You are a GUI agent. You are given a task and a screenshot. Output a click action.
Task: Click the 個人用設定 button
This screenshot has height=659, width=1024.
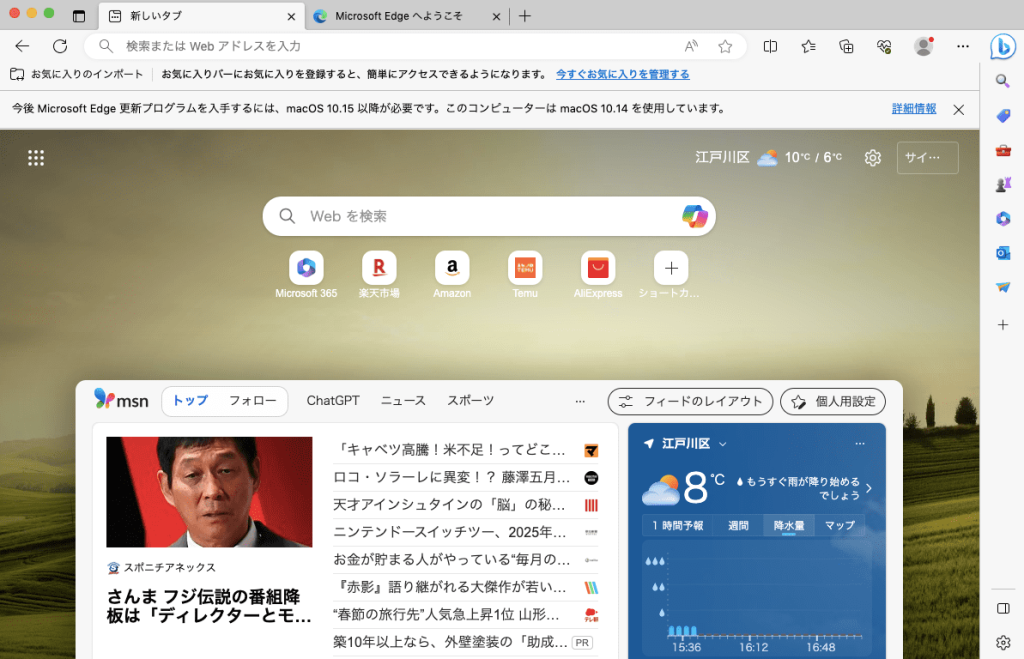point(833,402)
